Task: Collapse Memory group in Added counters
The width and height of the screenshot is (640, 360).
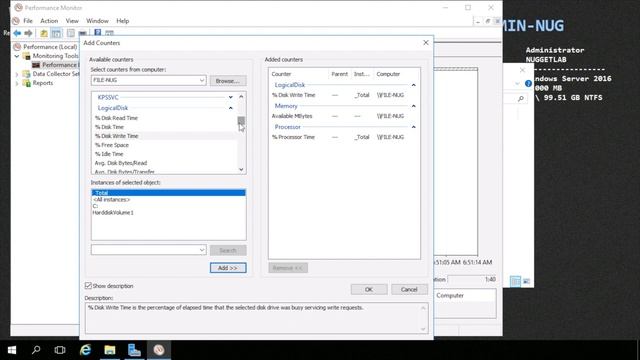Action: 413,106
